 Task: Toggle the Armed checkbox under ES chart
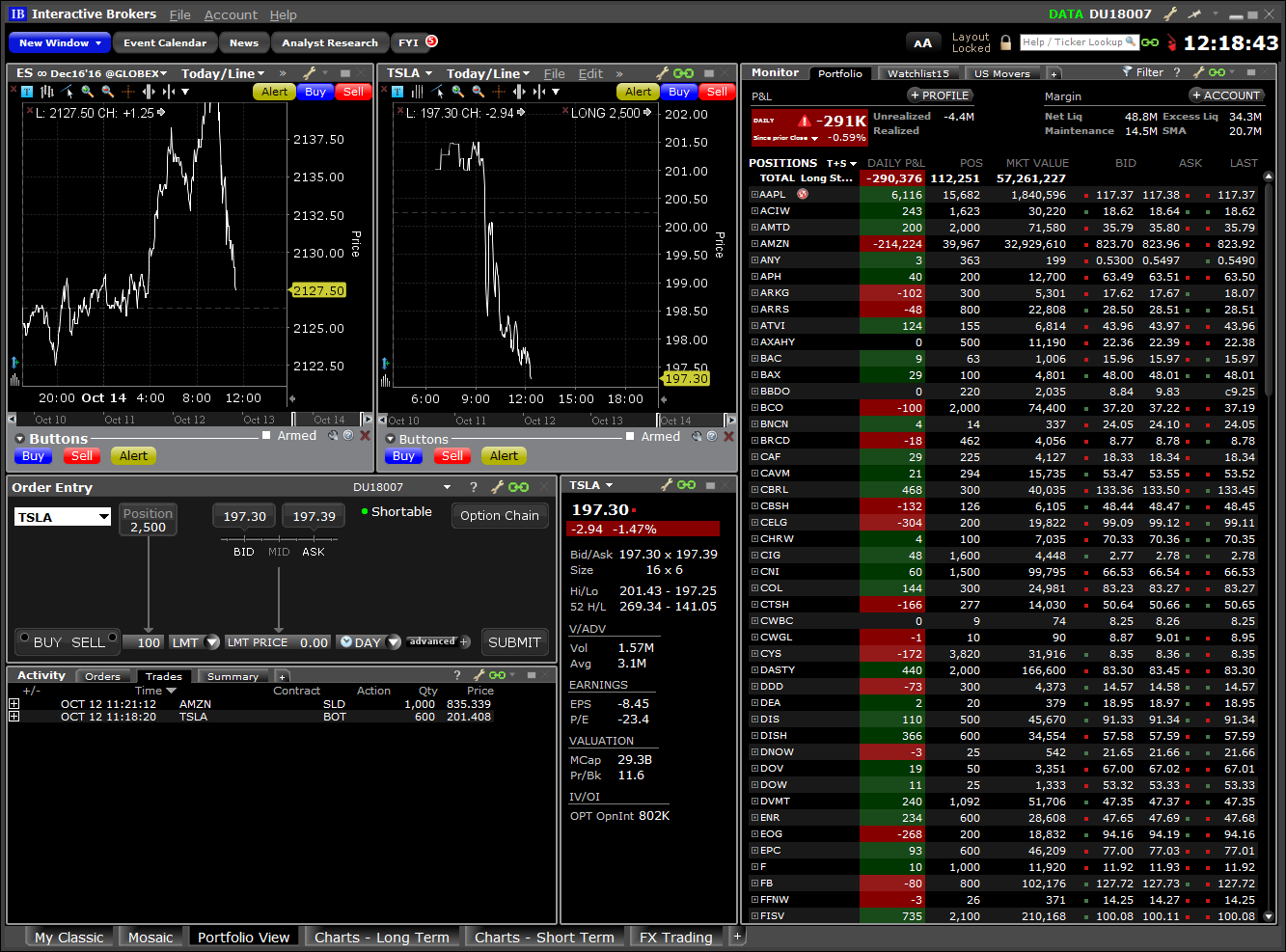coord(267,436)
